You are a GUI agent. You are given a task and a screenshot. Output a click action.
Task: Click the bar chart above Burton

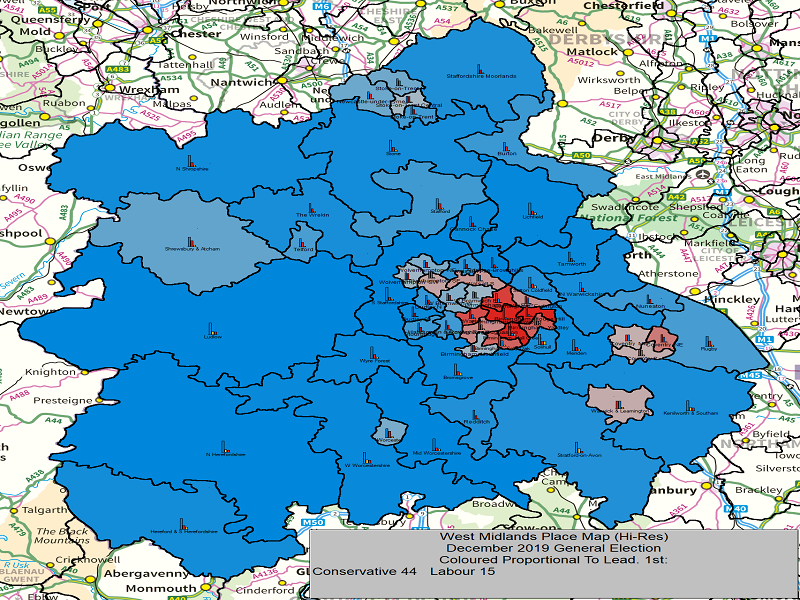coord(505,147)
